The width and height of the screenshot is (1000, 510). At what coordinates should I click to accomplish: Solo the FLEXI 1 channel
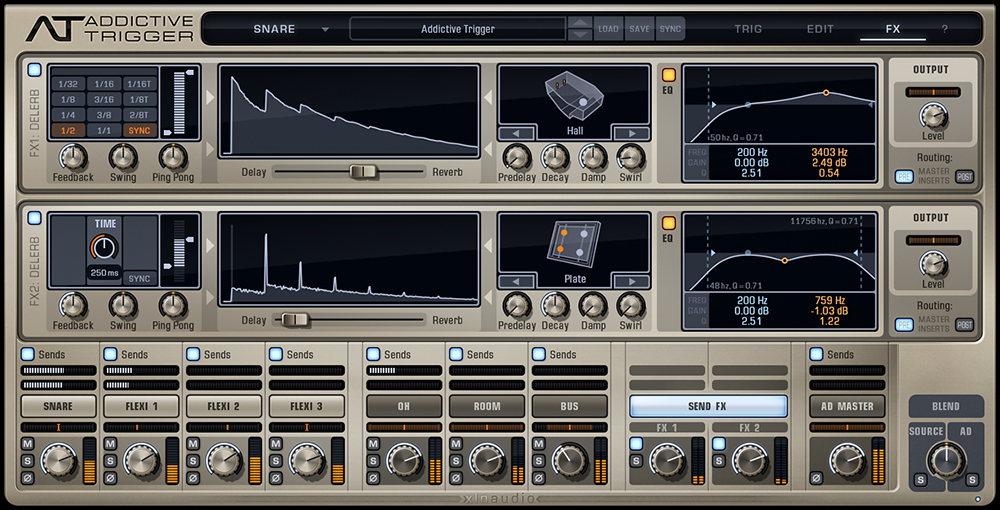[110, 461]
